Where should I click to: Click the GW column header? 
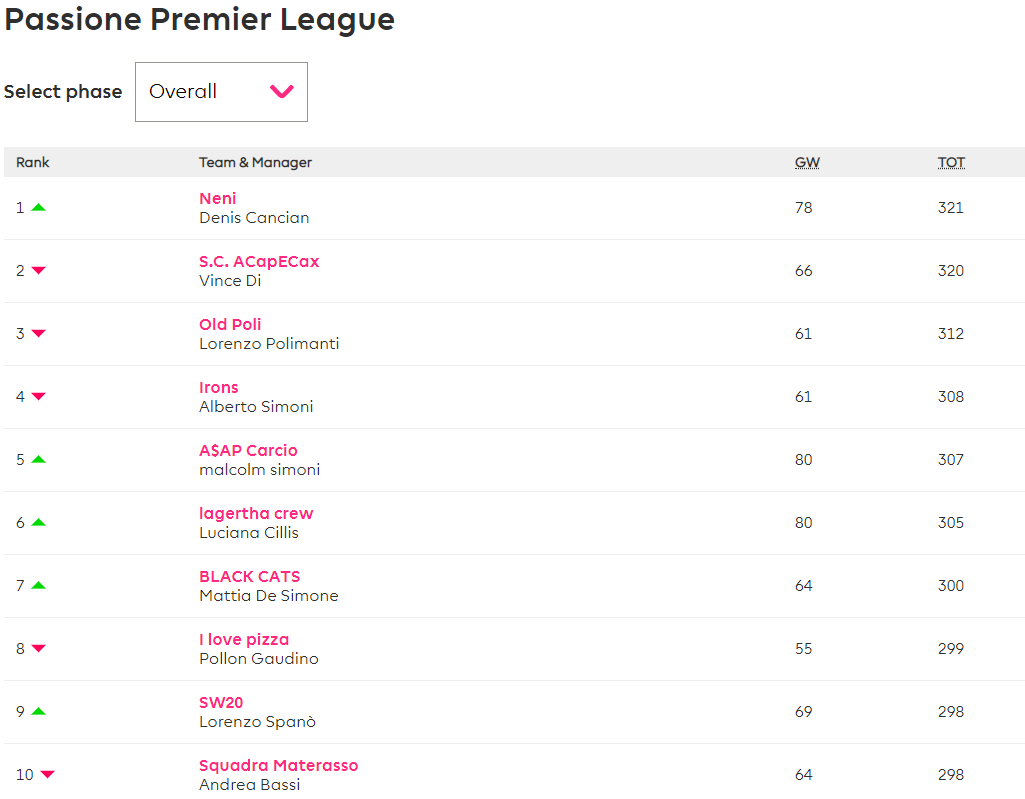807,162
